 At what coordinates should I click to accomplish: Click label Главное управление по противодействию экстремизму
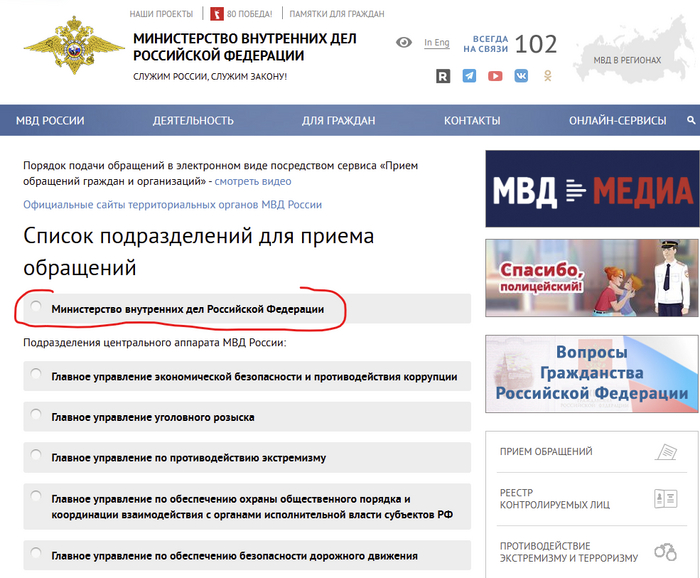tap(188, 458)
